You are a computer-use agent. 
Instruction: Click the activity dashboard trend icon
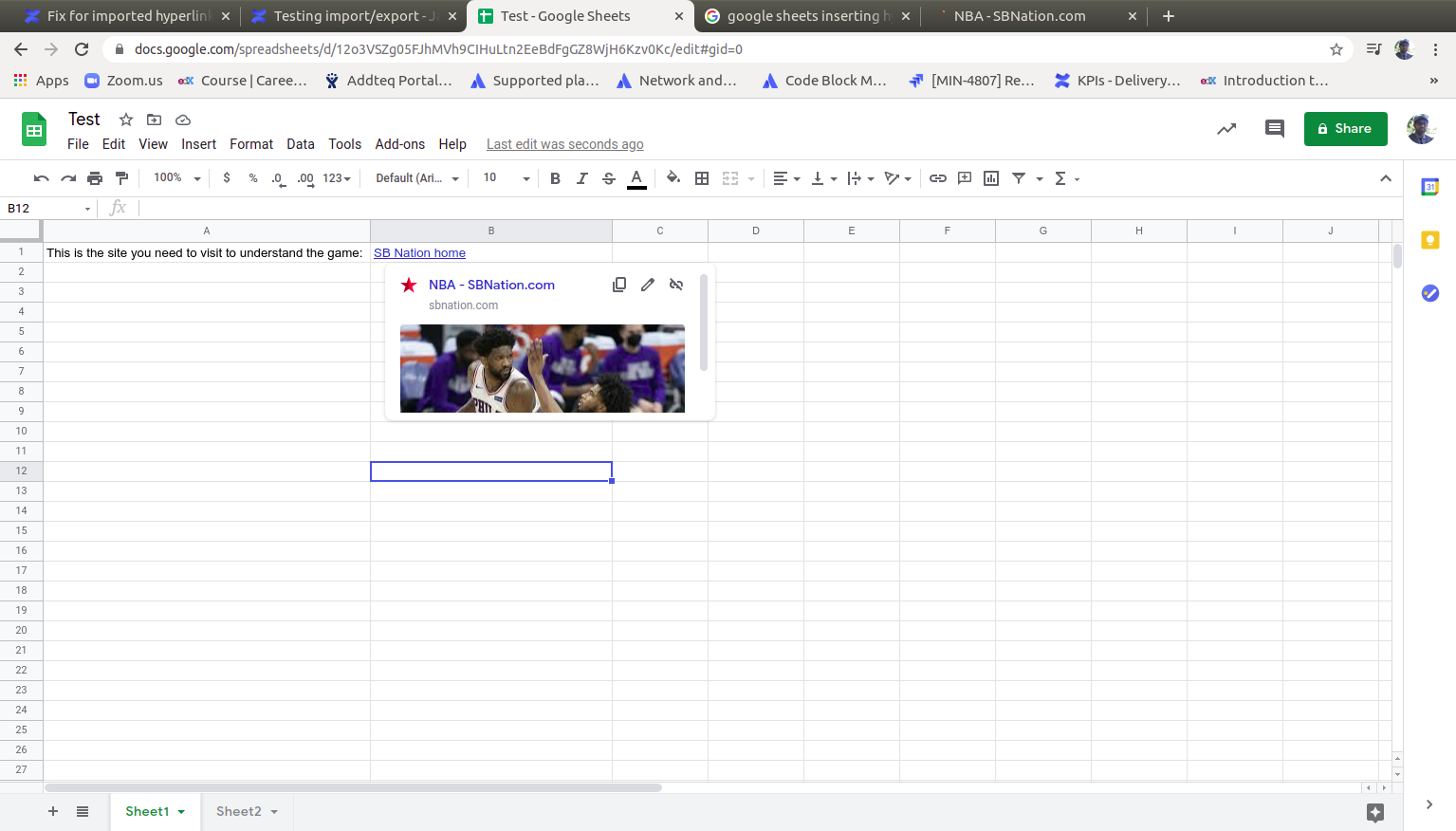[1226, 129]
